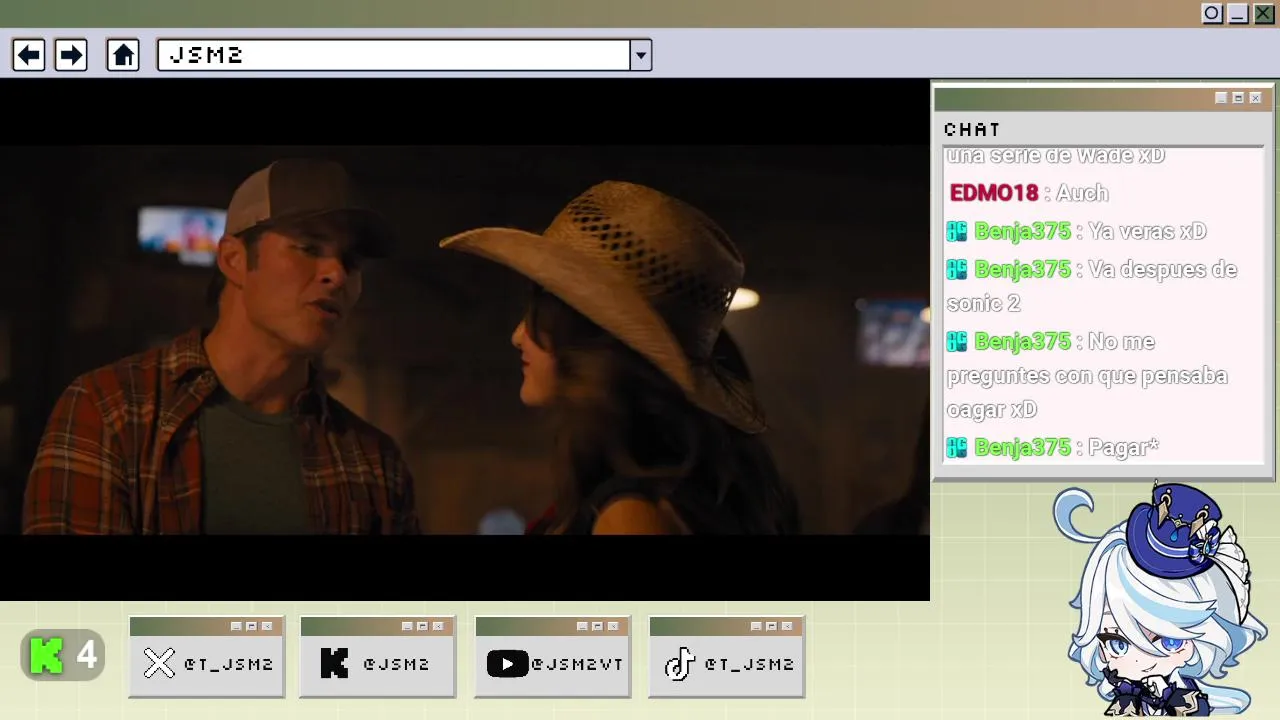Click the Kick logo next to @JSM2
This screenshot has height=720, width=1280.
click(334, 664)
